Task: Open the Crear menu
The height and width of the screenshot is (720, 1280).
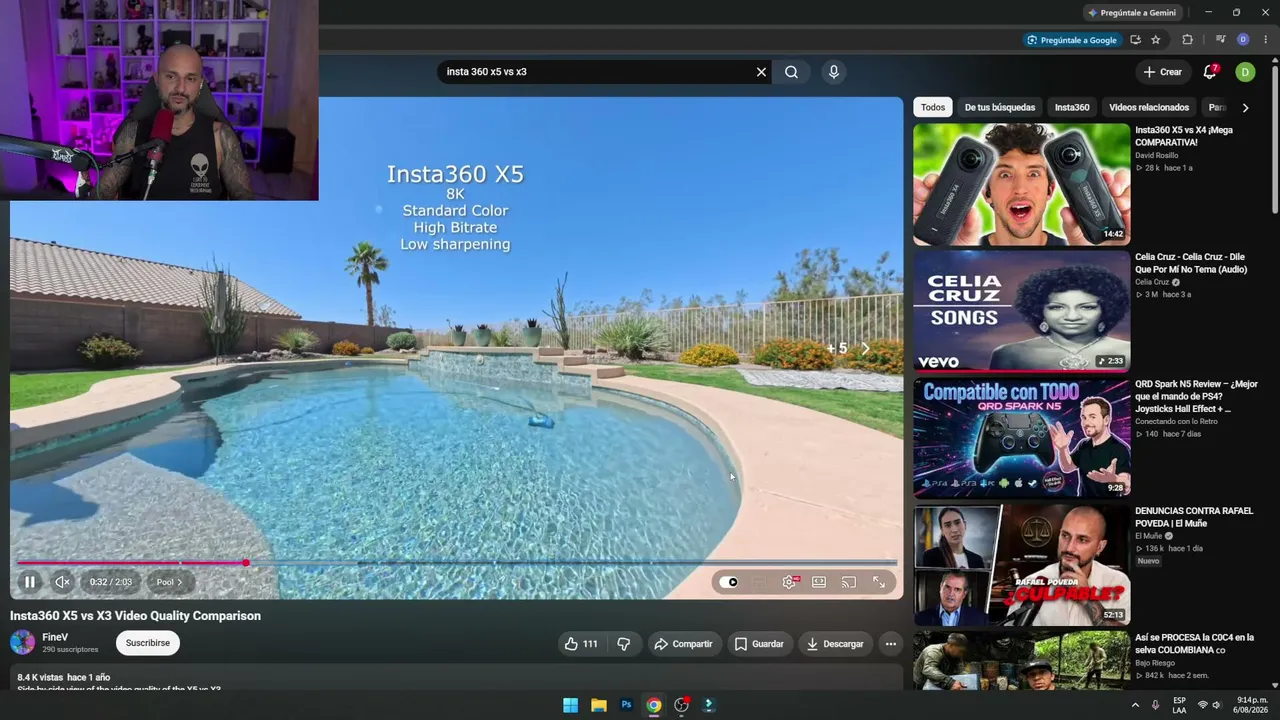Action: click(1163, 72)
